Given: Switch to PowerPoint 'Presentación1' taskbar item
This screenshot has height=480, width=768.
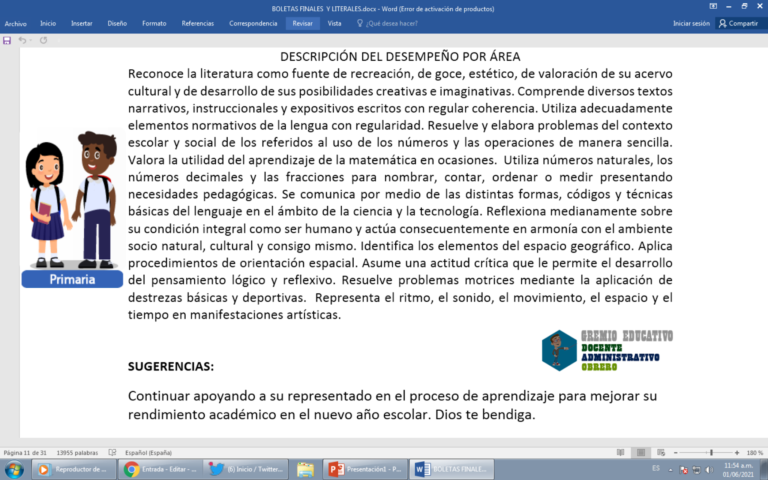Looking at the screenshot, I should point(365,469).
